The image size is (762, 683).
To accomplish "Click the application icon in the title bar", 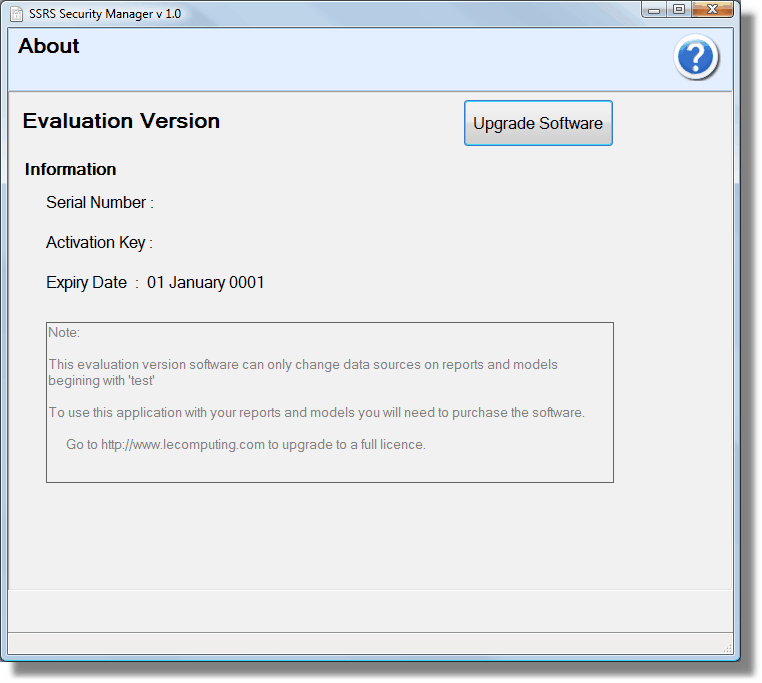I will point(17,13).
